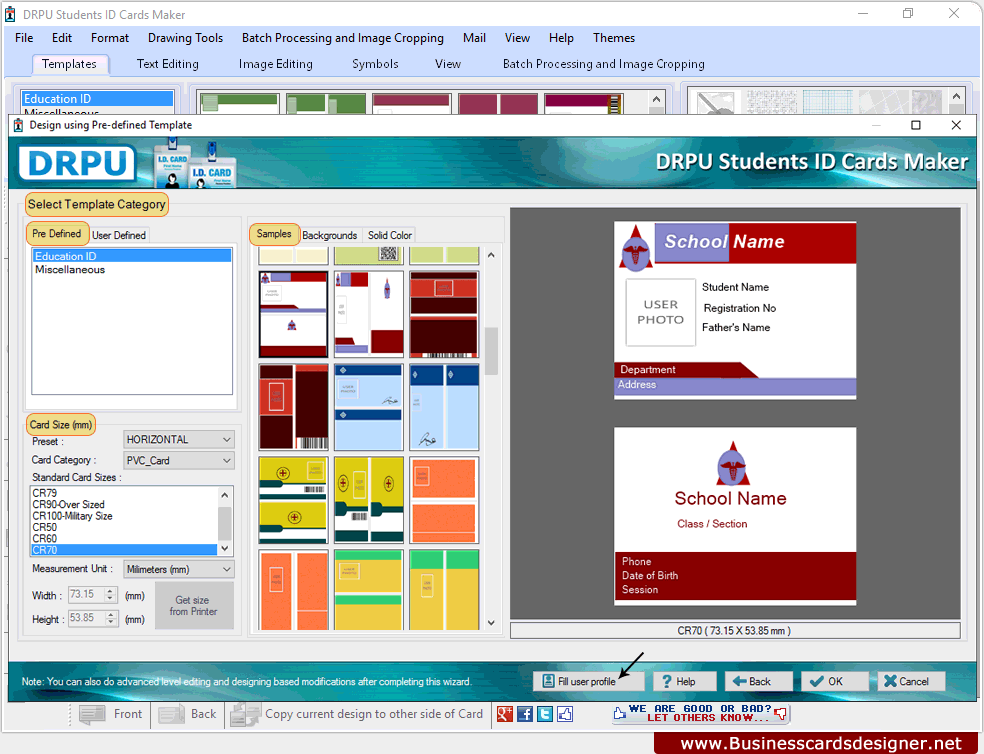Select the Pre Defined tab
Screen dimensions: 984x754
(56, 234)
